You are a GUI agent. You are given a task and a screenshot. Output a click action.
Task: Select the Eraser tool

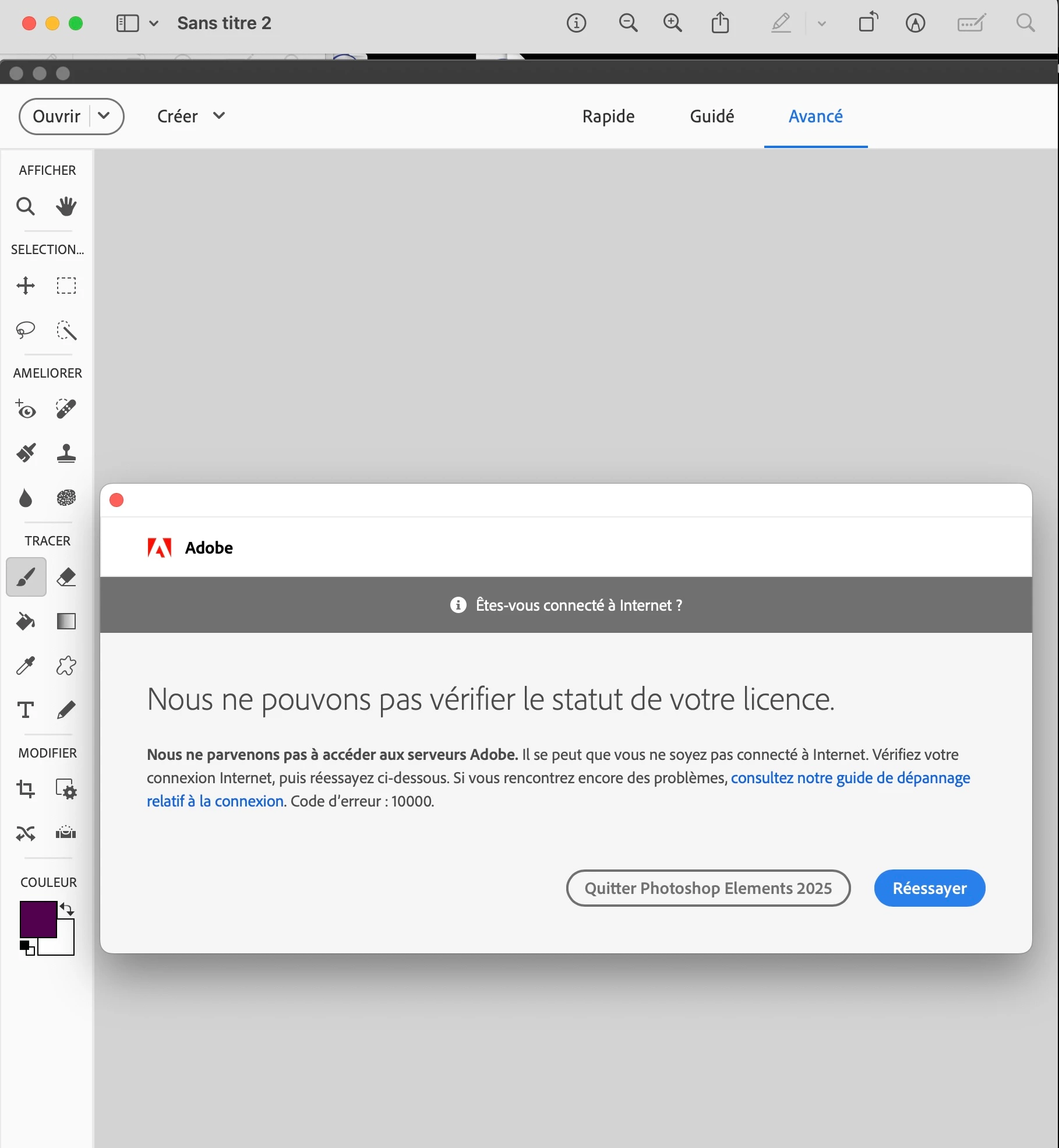pyautogui.click(x=66, y=577)
